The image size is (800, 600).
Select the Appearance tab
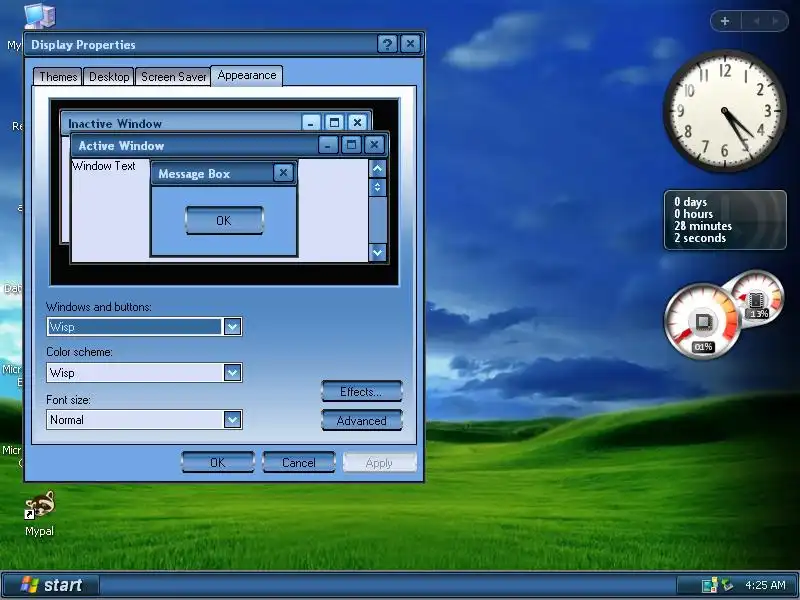pos(246,76)
